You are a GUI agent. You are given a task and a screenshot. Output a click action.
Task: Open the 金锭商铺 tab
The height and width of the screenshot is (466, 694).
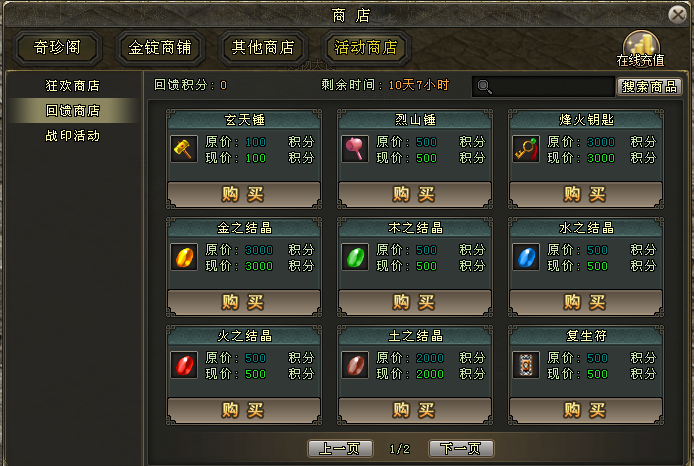(160, 47)
